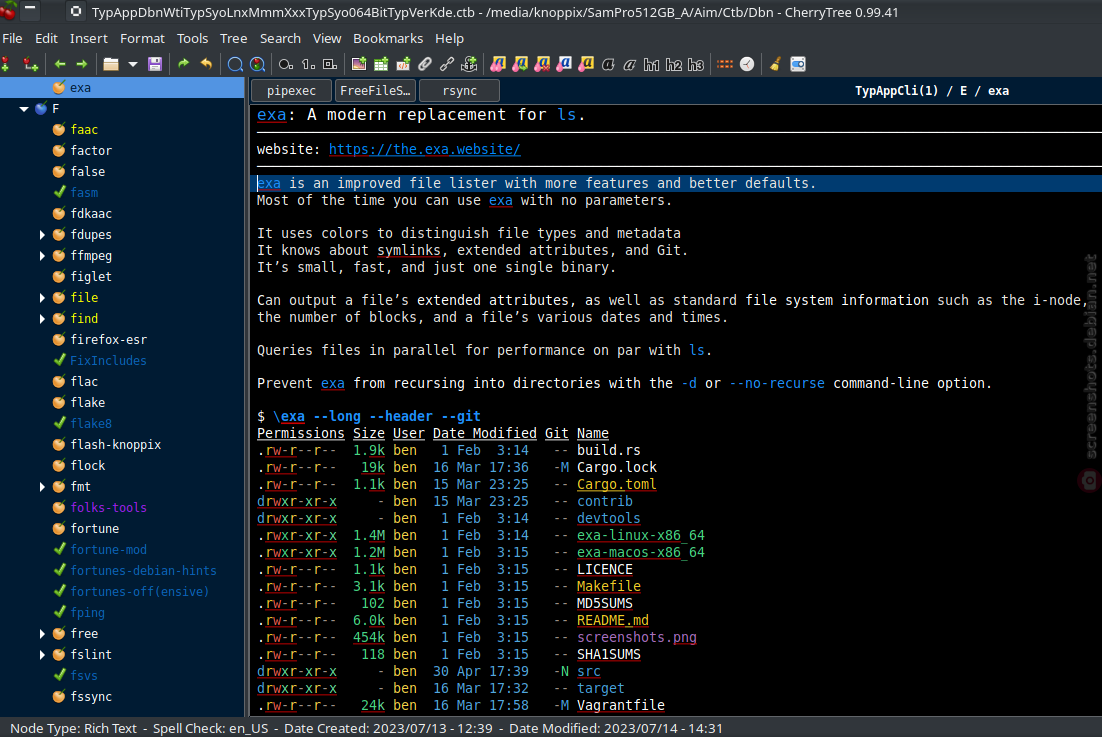Screen dimensions: 1102x737
Task: Switch to the pipexec tab
Action: pyautogui.click(x=291, y=91)
